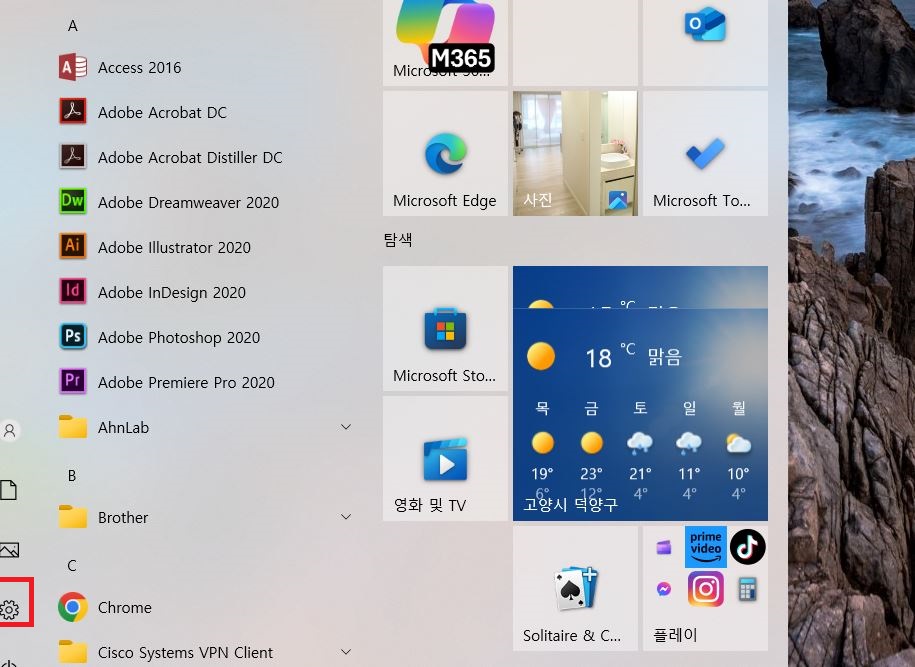Click the 탐색 tile group header

398,240
